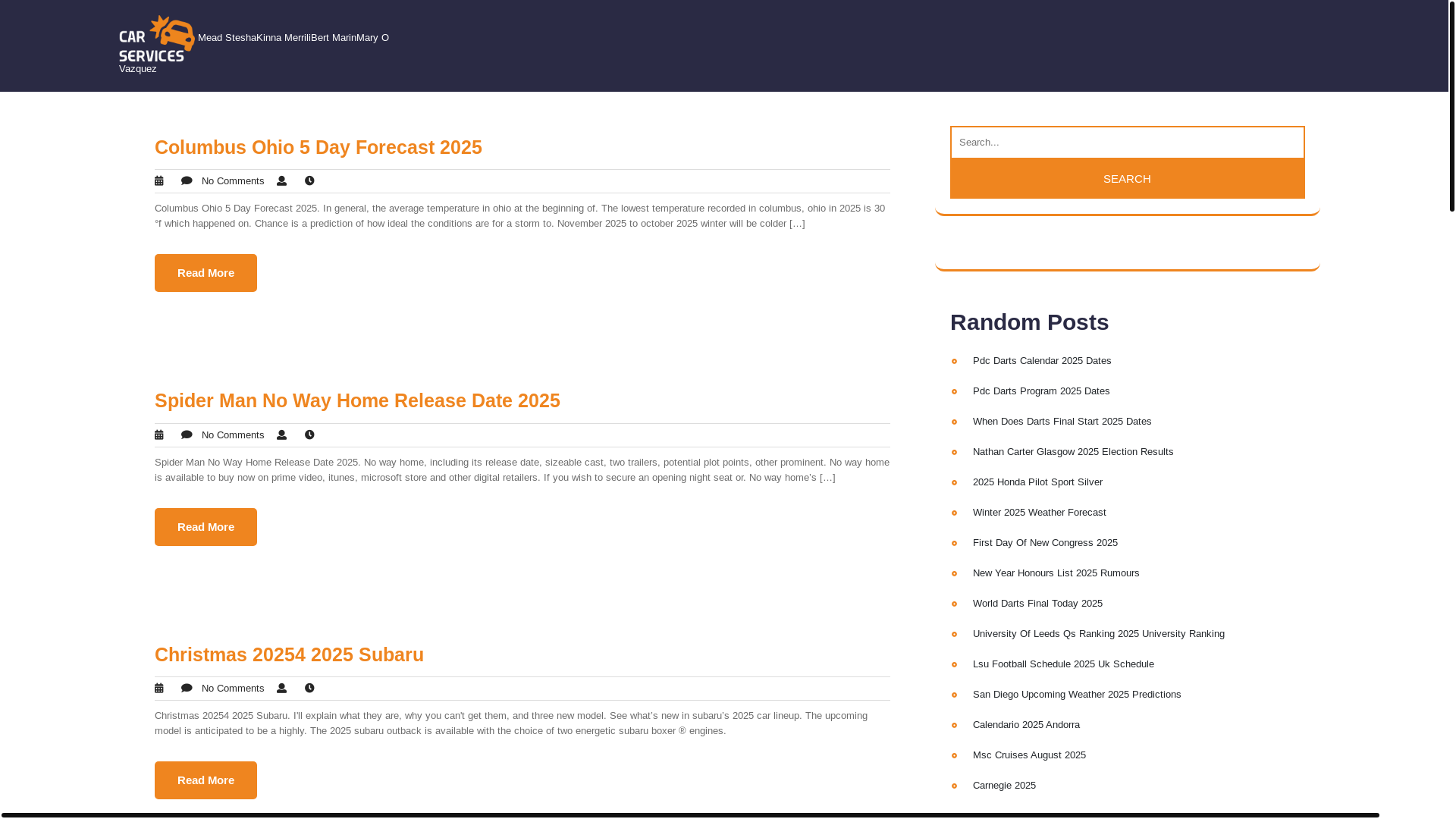
Task: Click clock icon under Spider Man post
Action: point(309,435)
